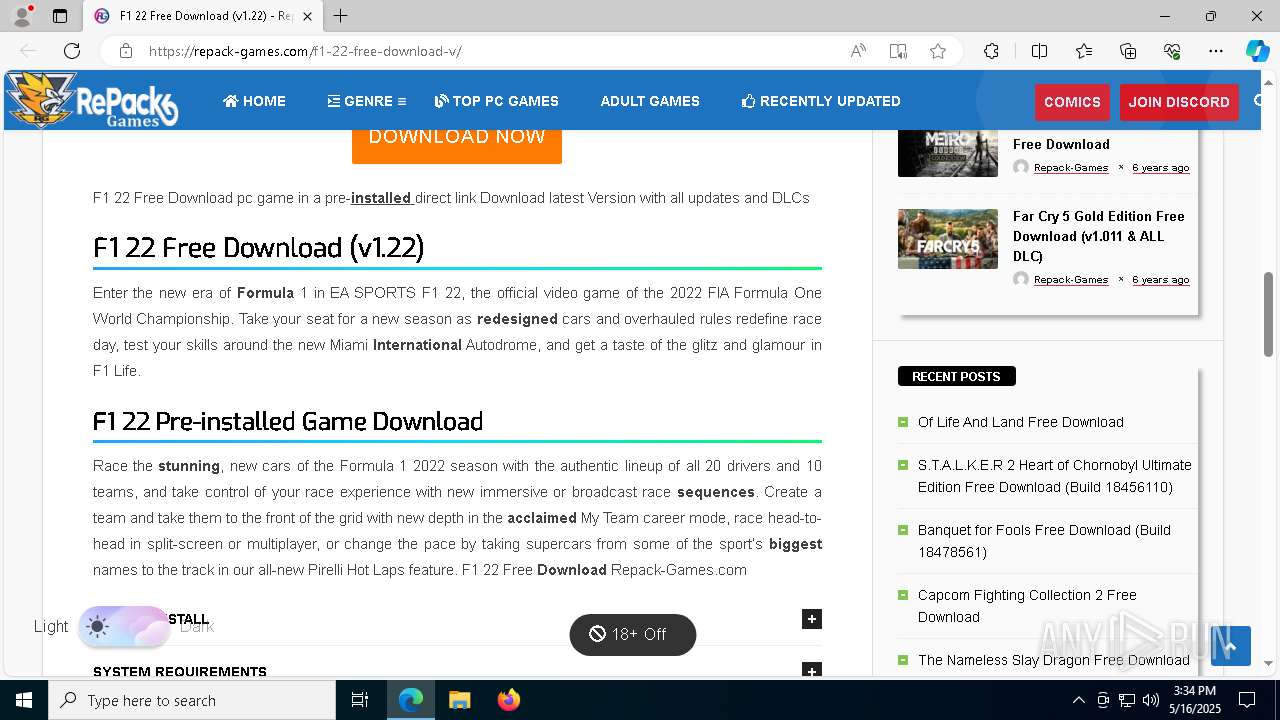Open Collections panel
The image size is (1280, 720).
[x=1128, y=51]
